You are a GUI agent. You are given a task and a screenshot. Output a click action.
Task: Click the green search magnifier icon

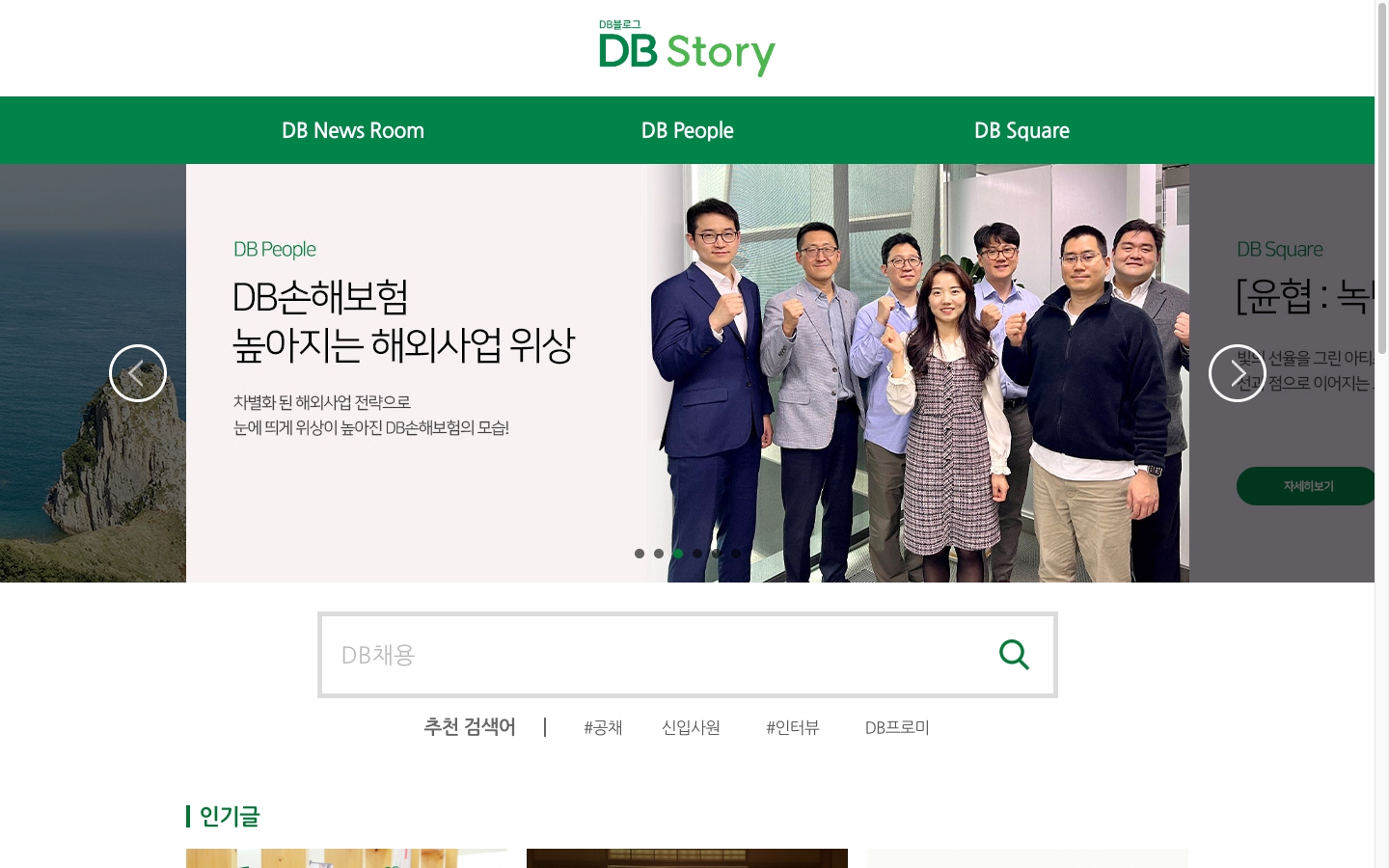point(1014,655)
